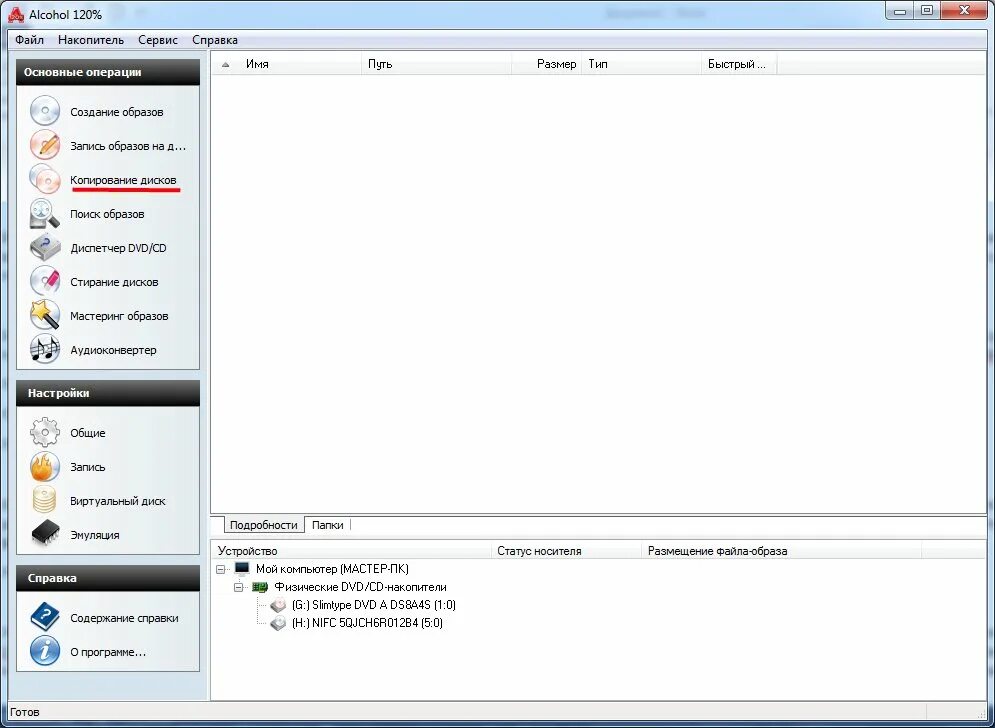Open Диспетчер DVD/CD link

(x=119, y=248)
